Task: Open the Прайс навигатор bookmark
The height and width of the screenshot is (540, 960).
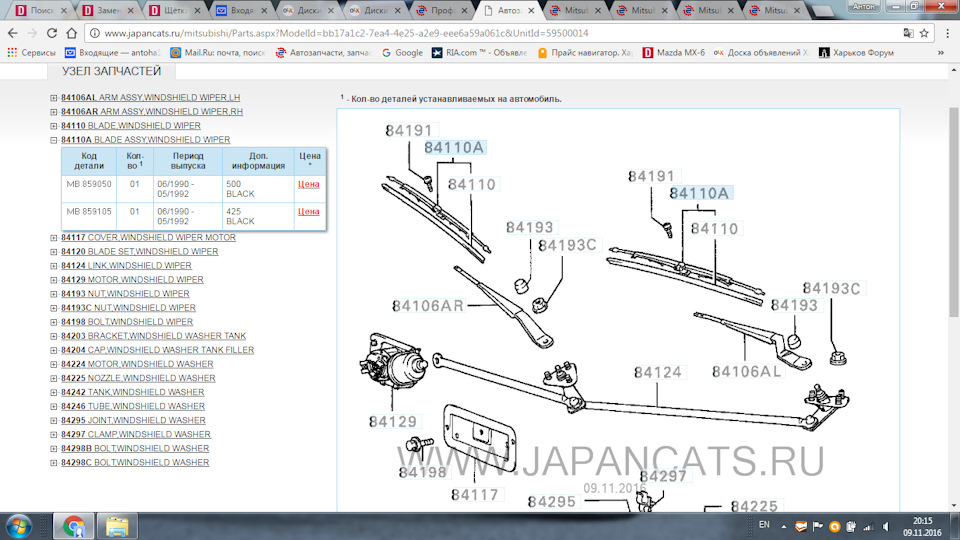Action: click(585, 53)
